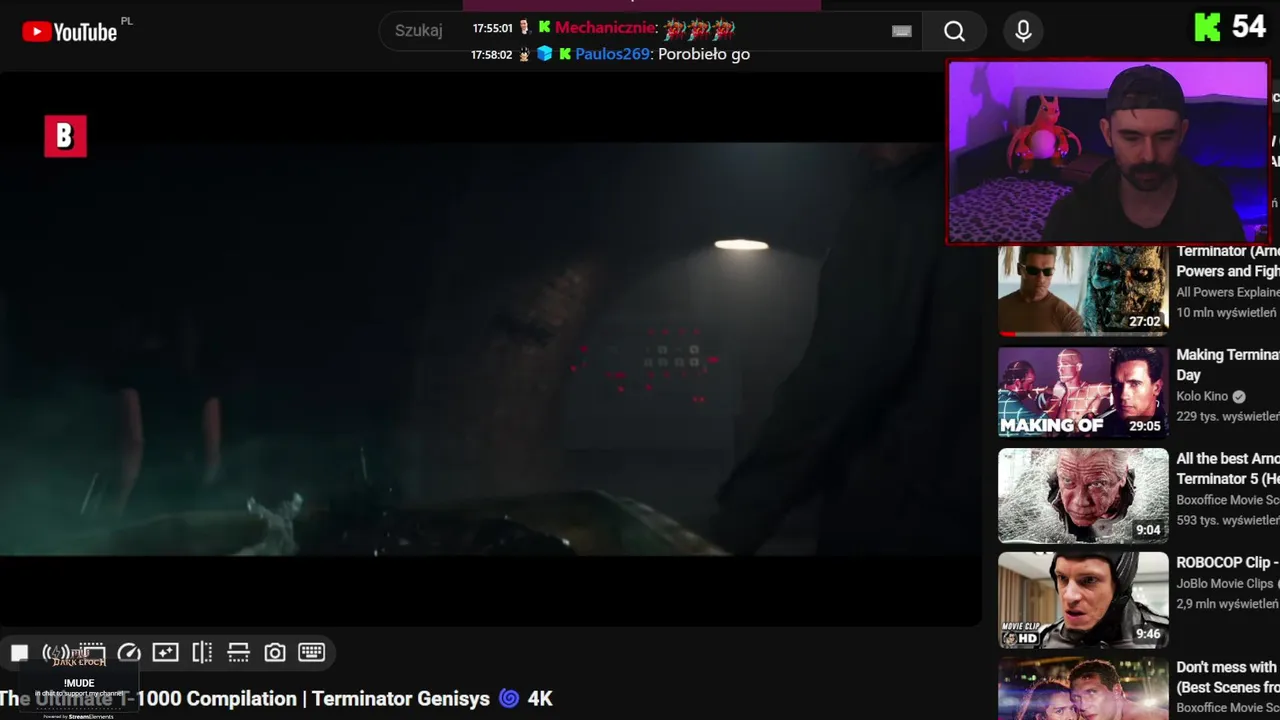Show keyboard shortcuts icon

[311, 653]
